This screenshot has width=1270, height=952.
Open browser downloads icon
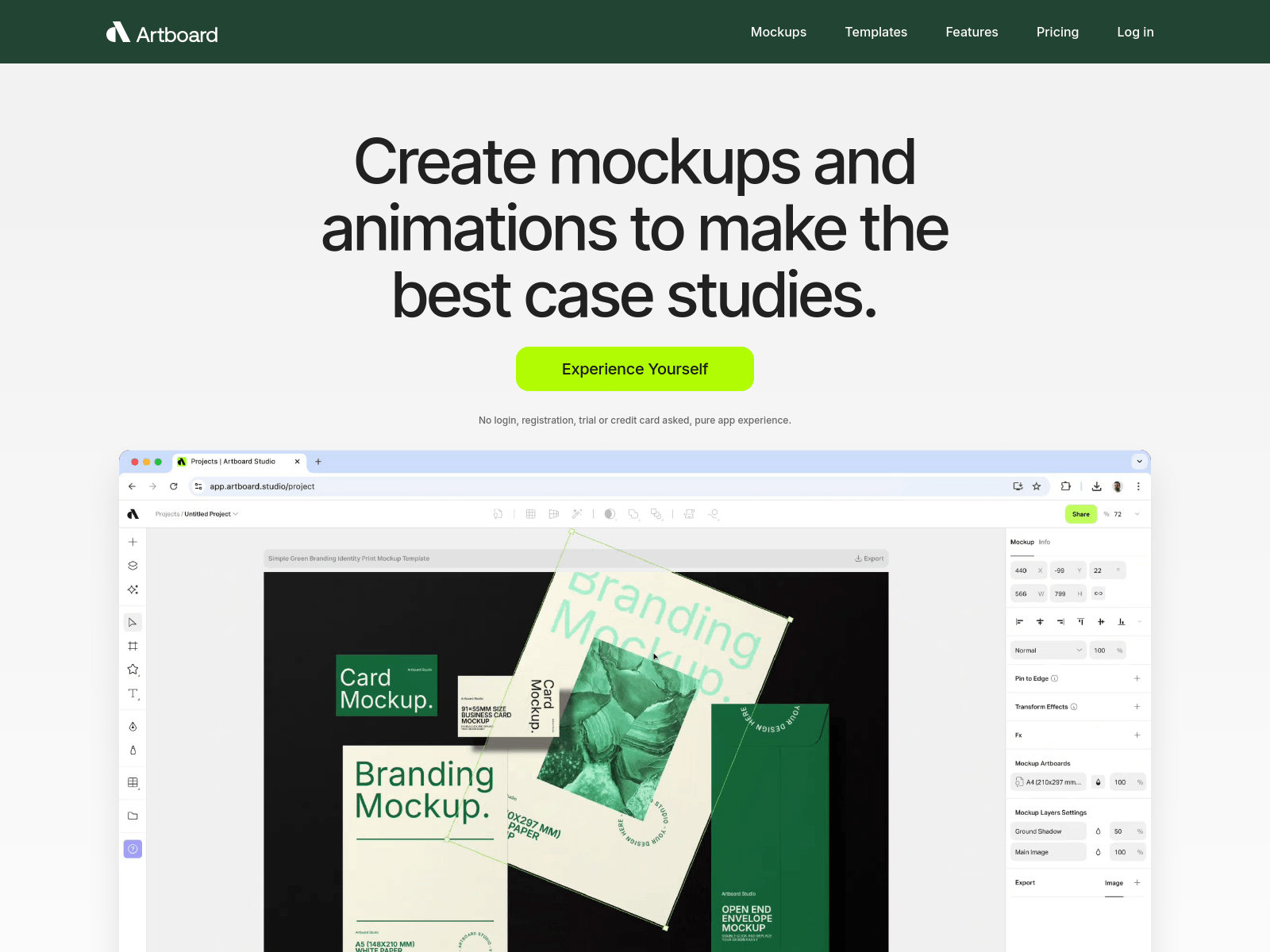pos(1096,486)
